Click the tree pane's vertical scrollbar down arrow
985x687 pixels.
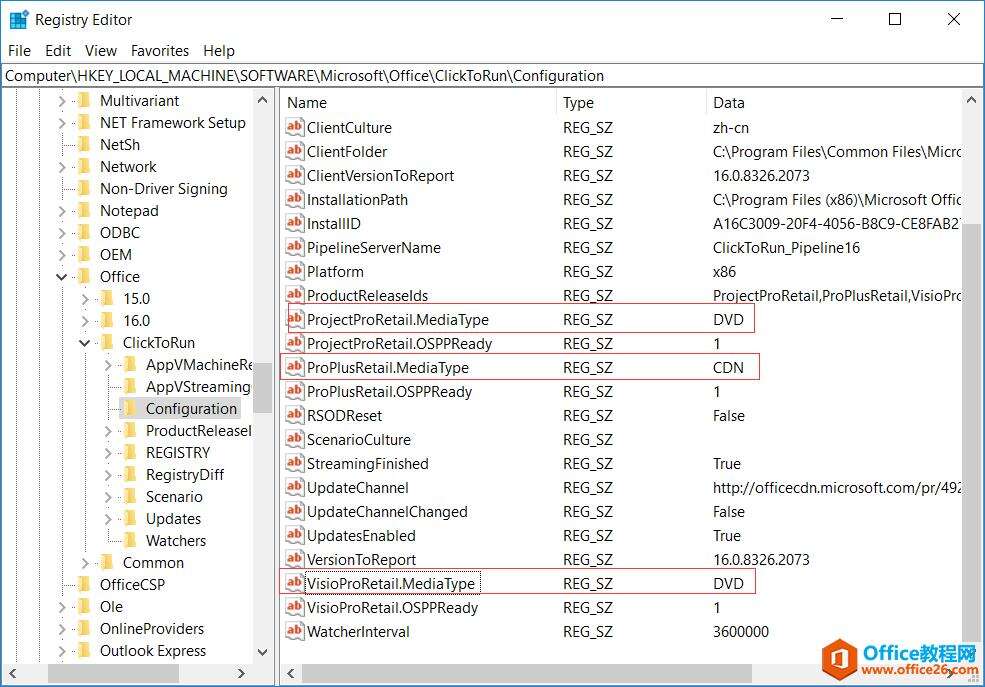coord(263,651)
